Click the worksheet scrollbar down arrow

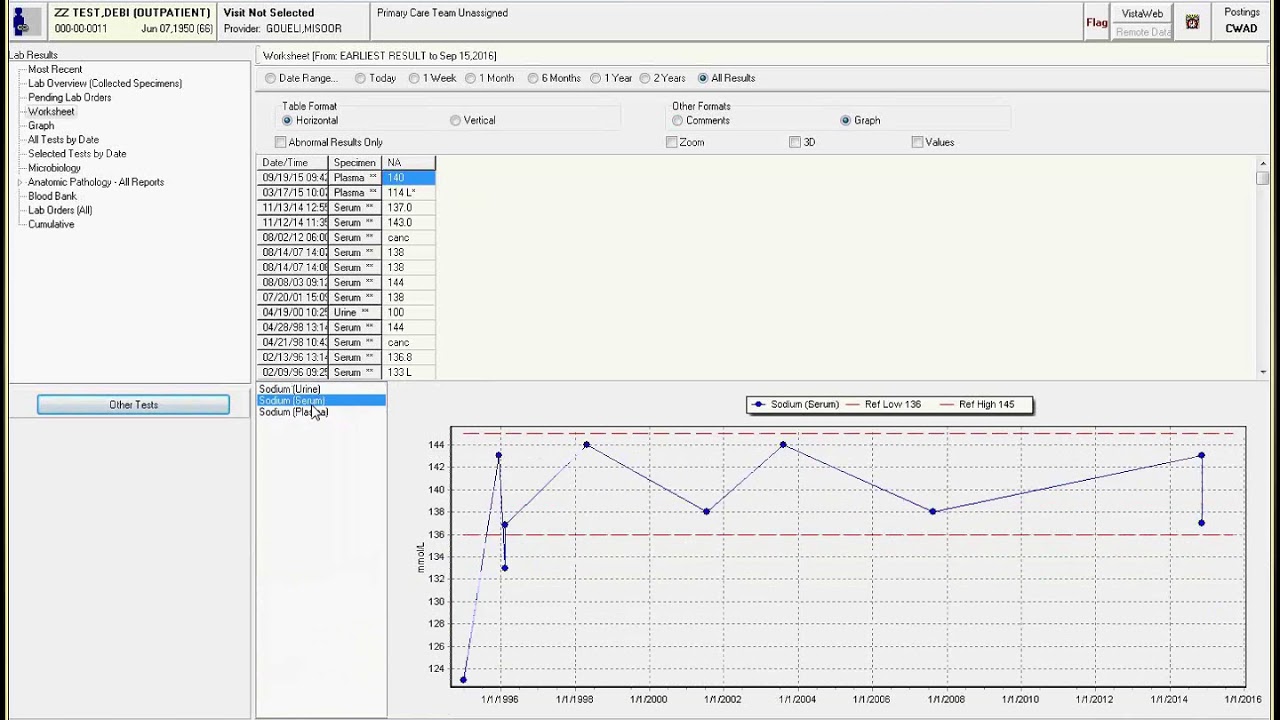tap(1263, 372)
